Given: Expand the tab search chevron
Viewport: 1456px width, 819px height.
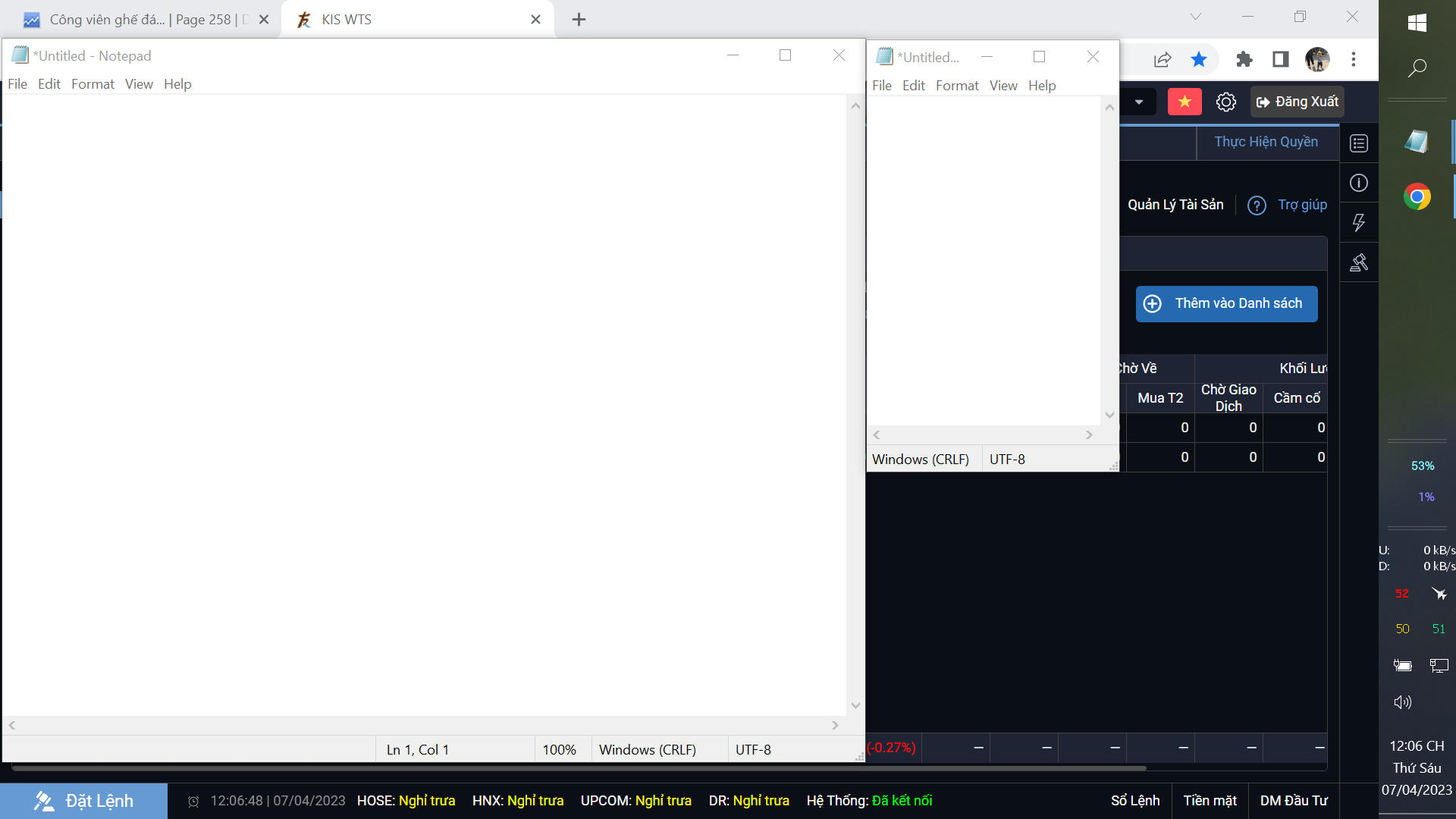Looking at the screenshot, I should click(1196, 17).
